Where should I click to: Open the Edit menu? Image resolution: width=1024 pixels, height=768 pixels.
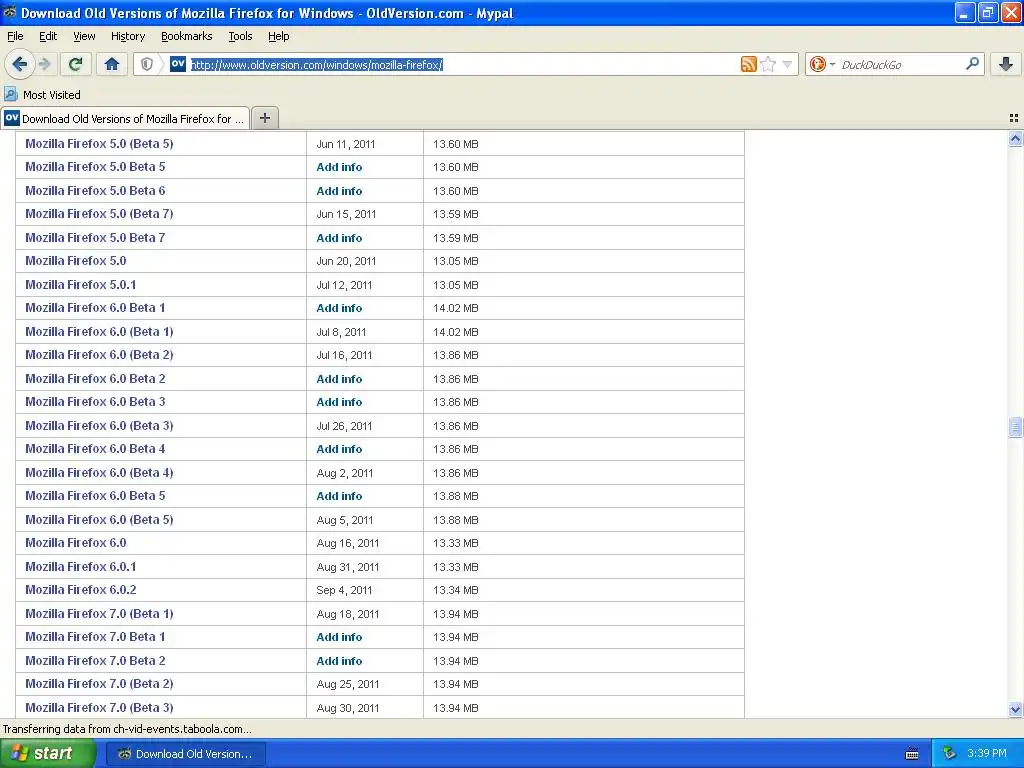pyautogui.click(x=48, y=36)
